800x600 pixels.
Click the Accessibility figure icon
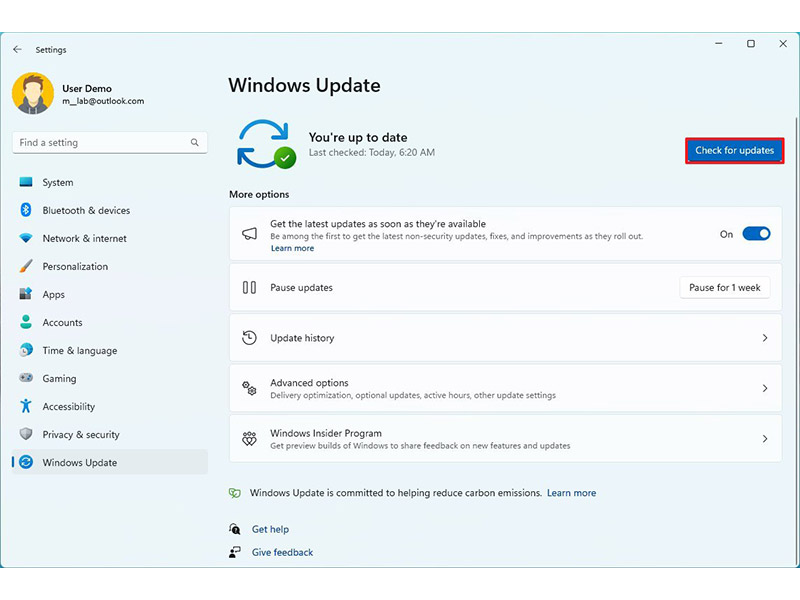(x=26, y=406)
